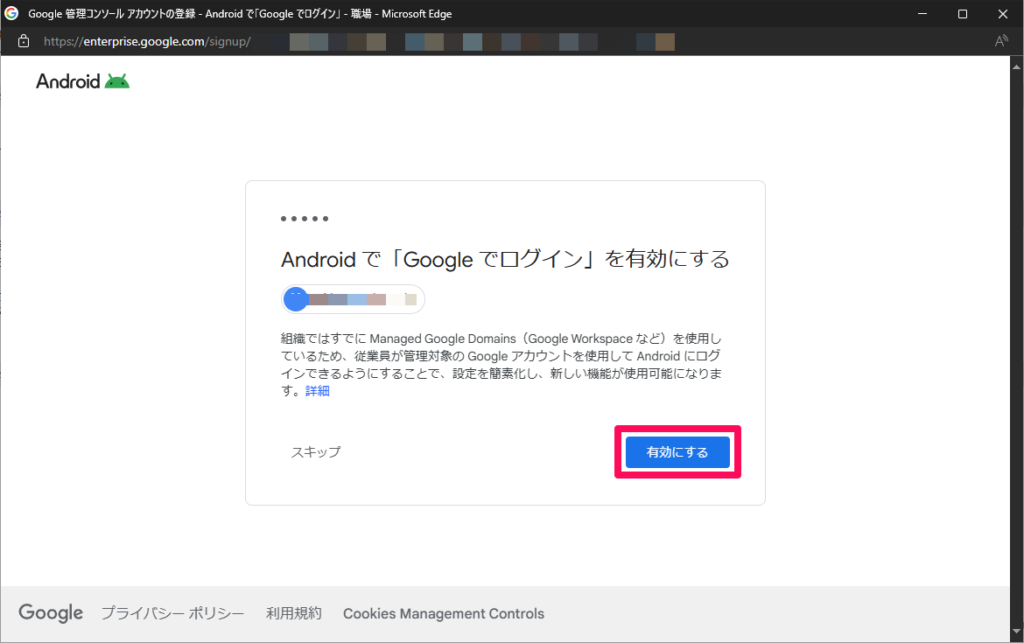The height and width of the screenshot is (643, 1024).
Task: Click the enterprise.google.com address bar URL
Action: tap(147, 42)
